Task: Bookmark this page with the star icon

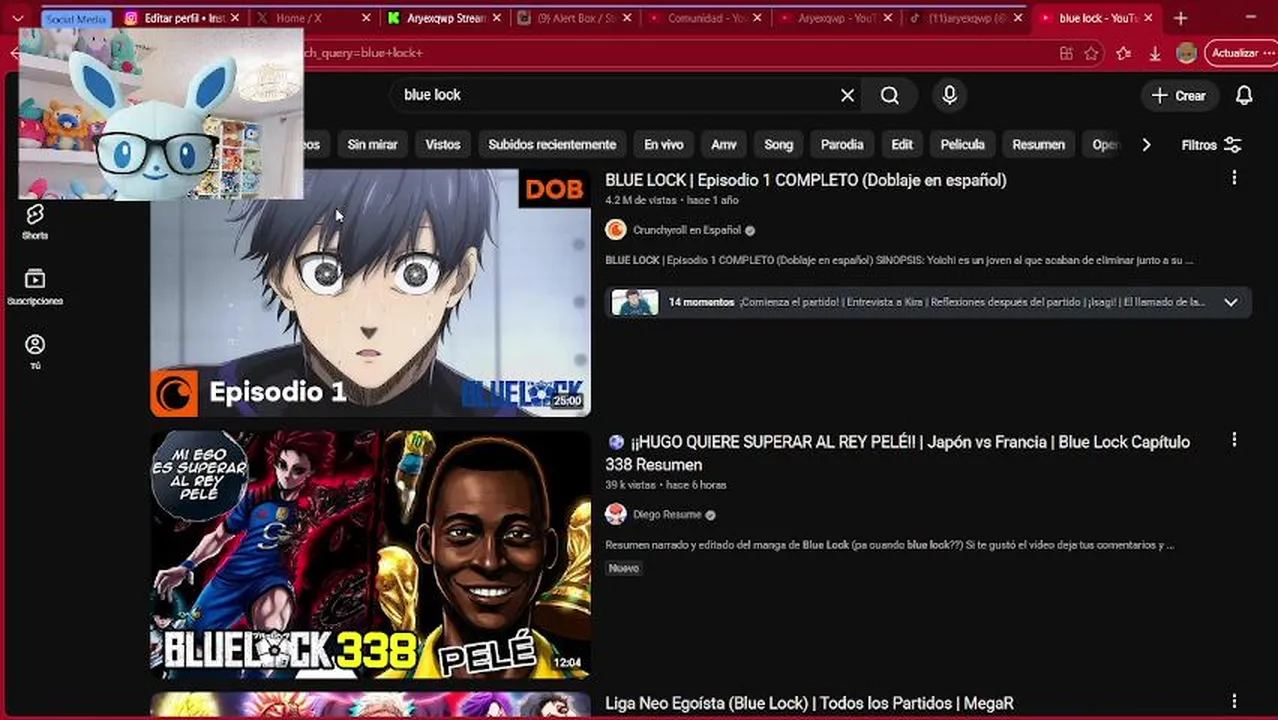Action: coord(1091,53)
